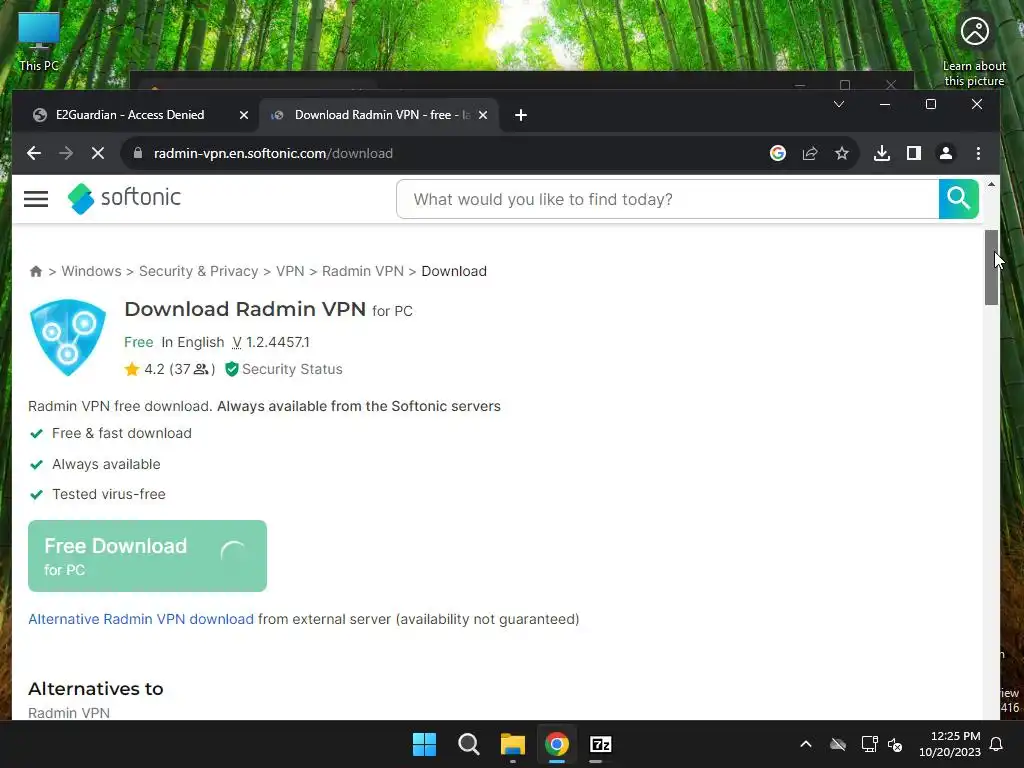Show hidden system tray icons
Screen dimensions: 1024x768
[806, 744]
